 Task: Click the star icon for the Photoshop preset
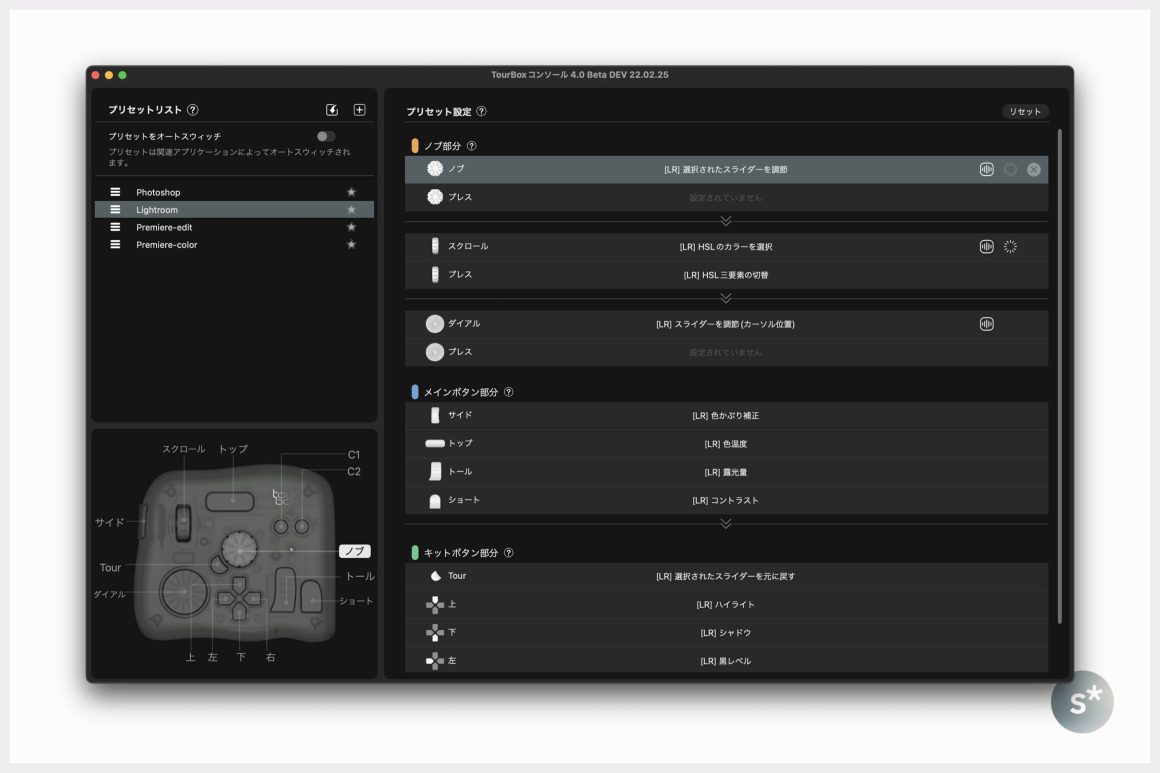point(351,192)
